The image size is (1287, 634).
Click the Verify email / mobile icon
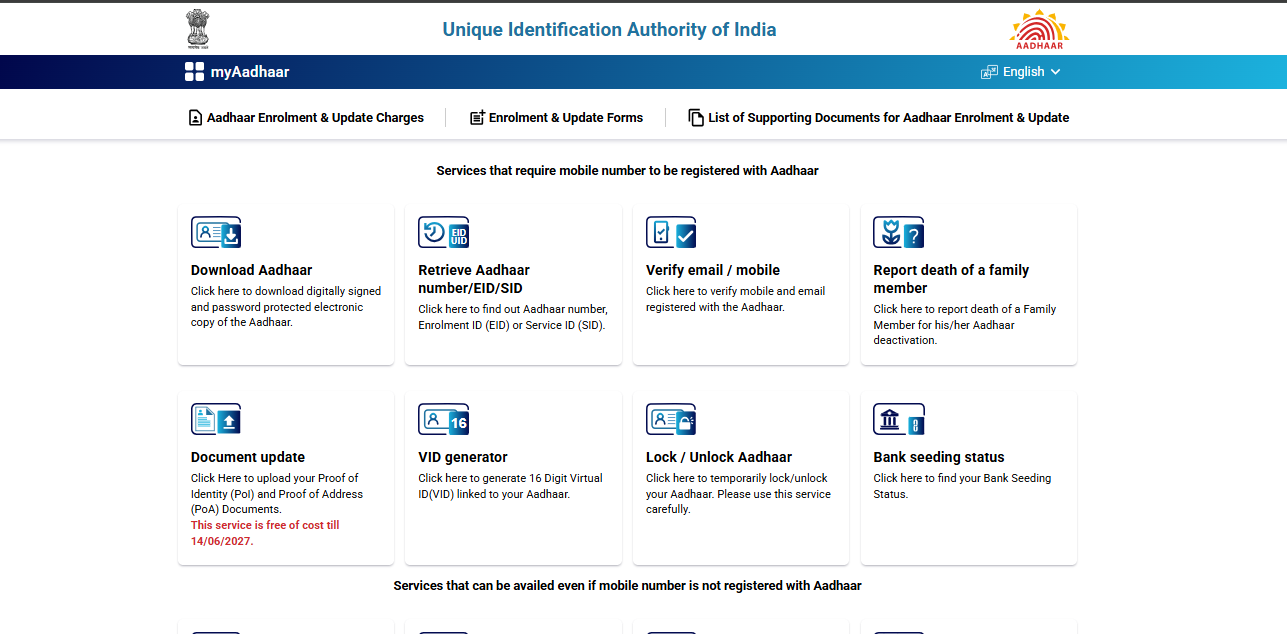tap(671, 232)
